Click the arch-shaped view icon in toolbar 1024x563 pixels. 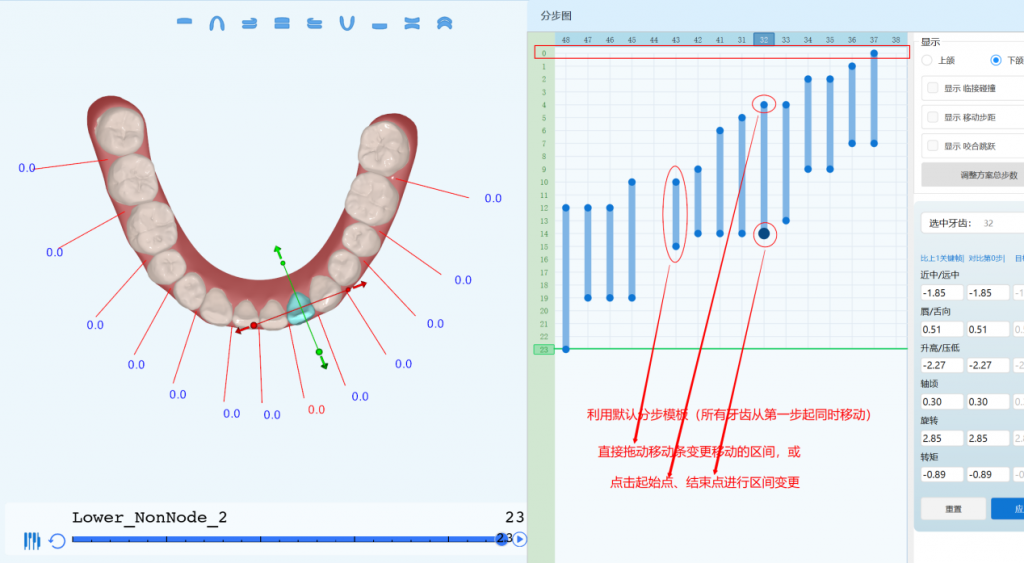tap(216, 23)
